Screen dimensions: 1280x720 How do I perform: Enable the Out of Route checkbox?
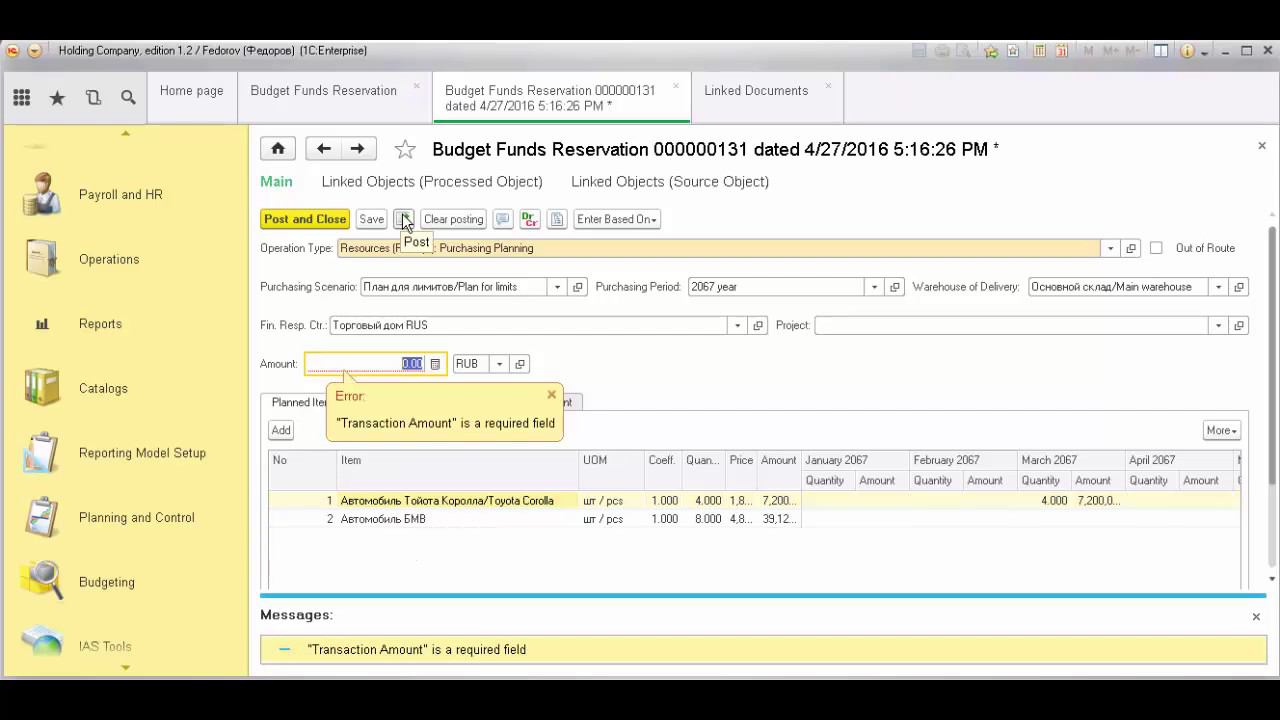[x=1156, y=248]
